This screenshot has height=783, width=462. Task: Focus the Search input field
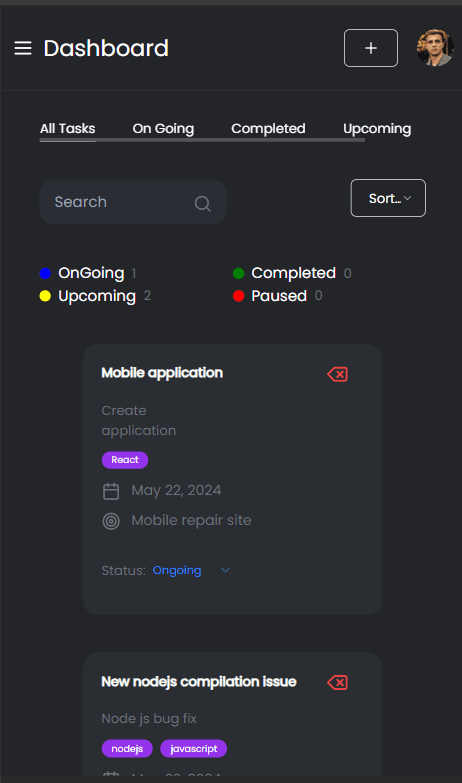(133, 202)
